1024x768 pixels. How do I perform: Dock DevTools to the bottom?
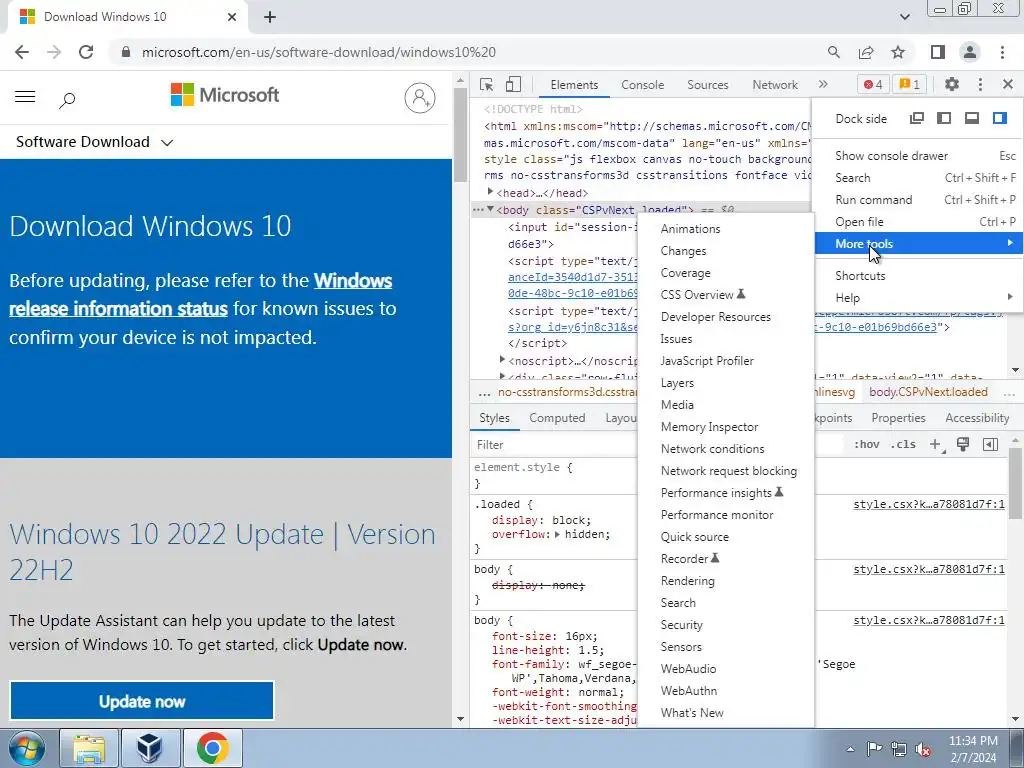click(x=972, y=118)
